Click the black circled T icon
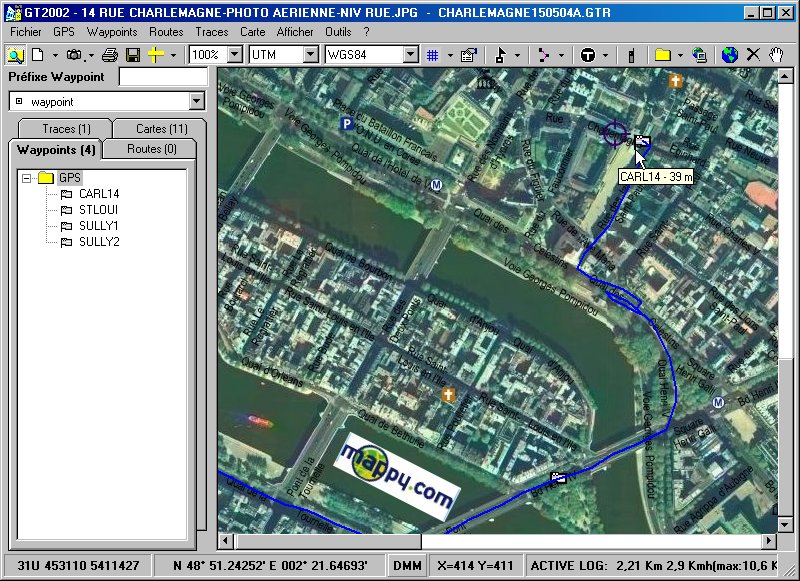 point(588,55)
